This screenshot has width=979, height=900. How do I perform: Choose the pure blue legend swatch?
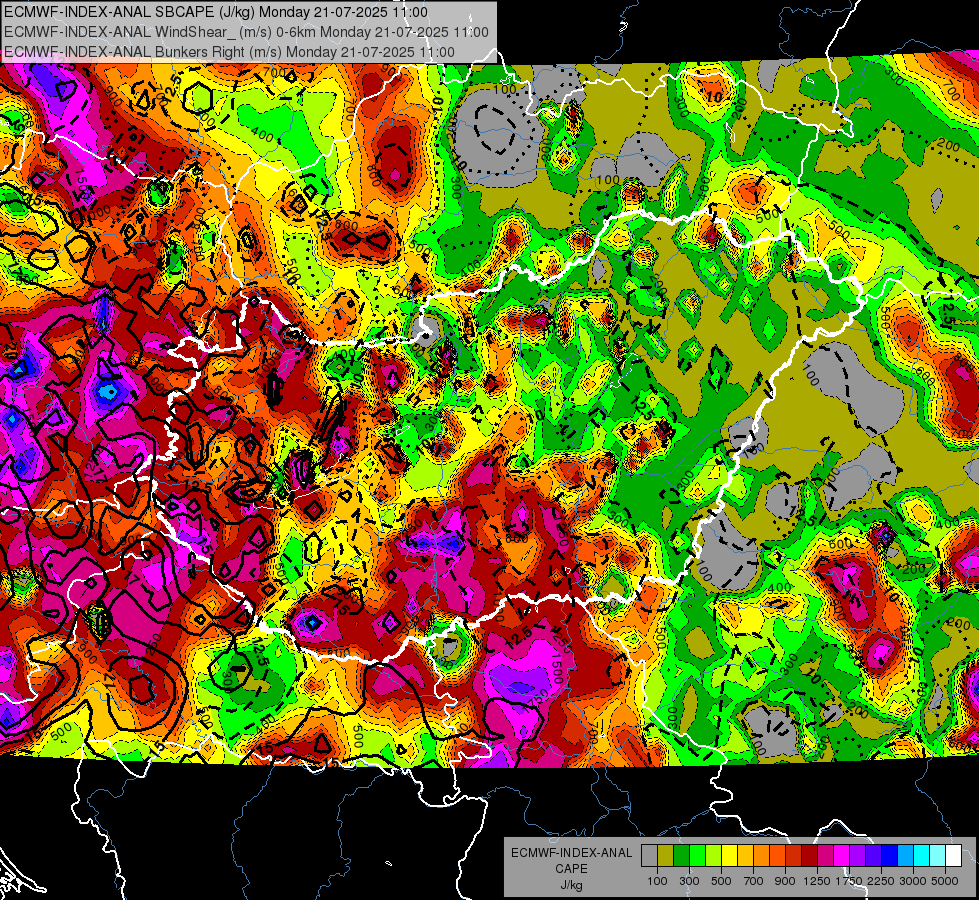[x=890, y=856]
